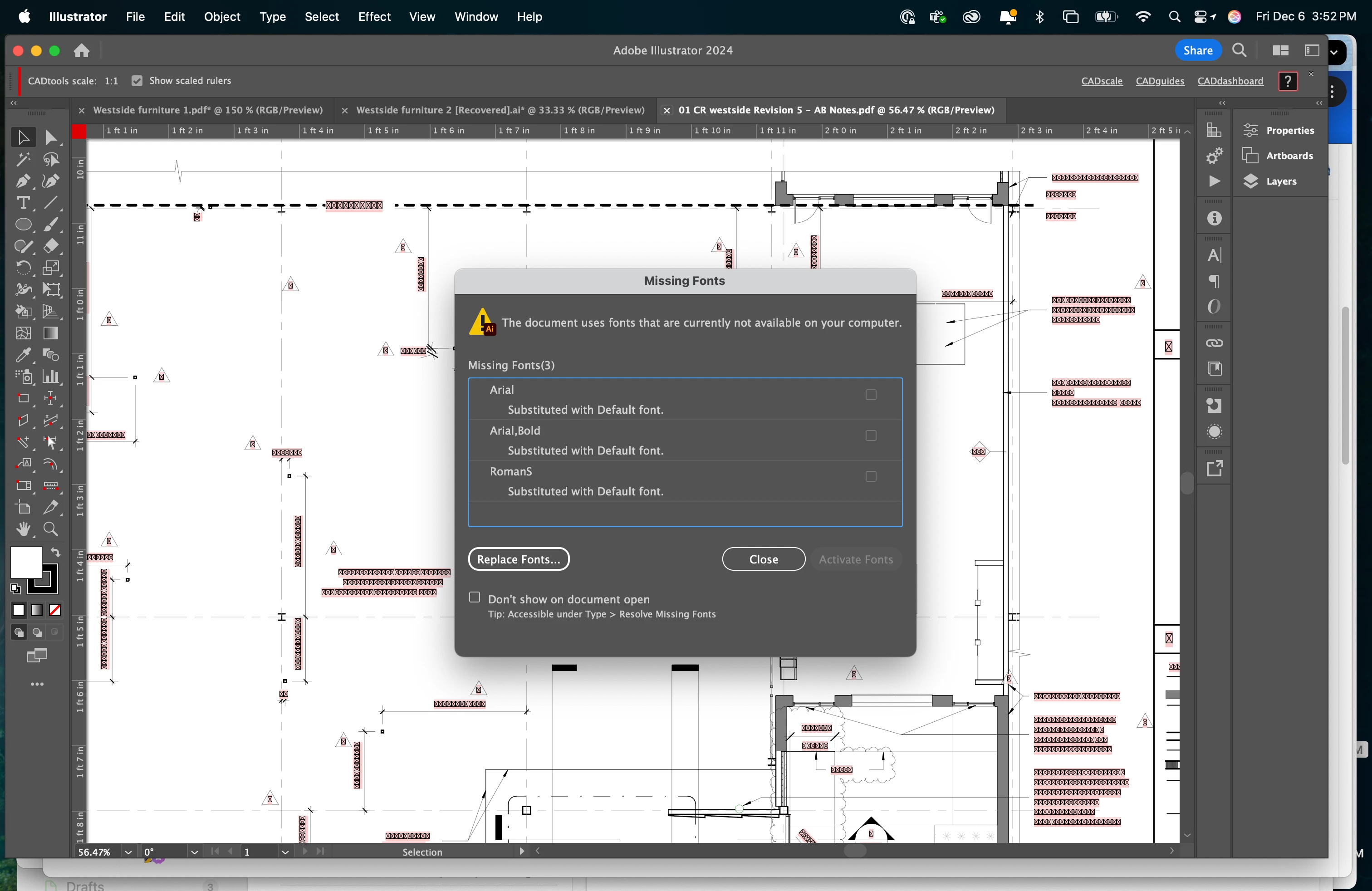Select the Magic Wand tool
Image resolution: width=1372 pixels, height=891 pixels.
[x=23, y=160]
